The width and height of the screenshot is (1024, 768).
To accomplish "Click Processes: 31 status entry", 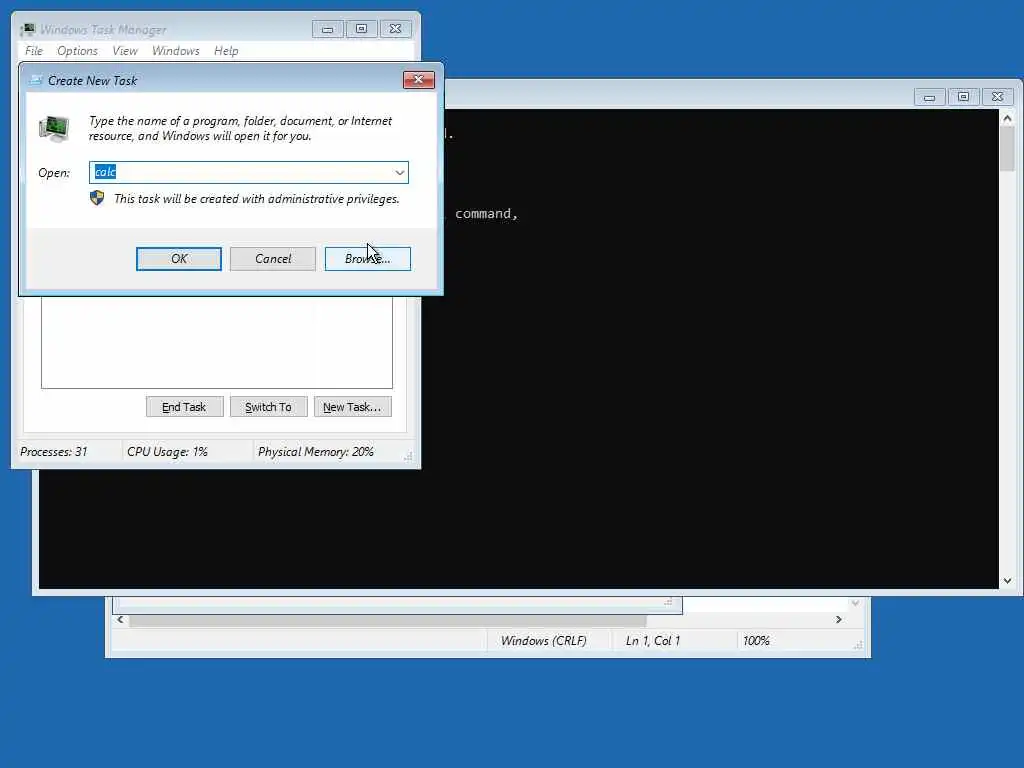I will [54, 452].
